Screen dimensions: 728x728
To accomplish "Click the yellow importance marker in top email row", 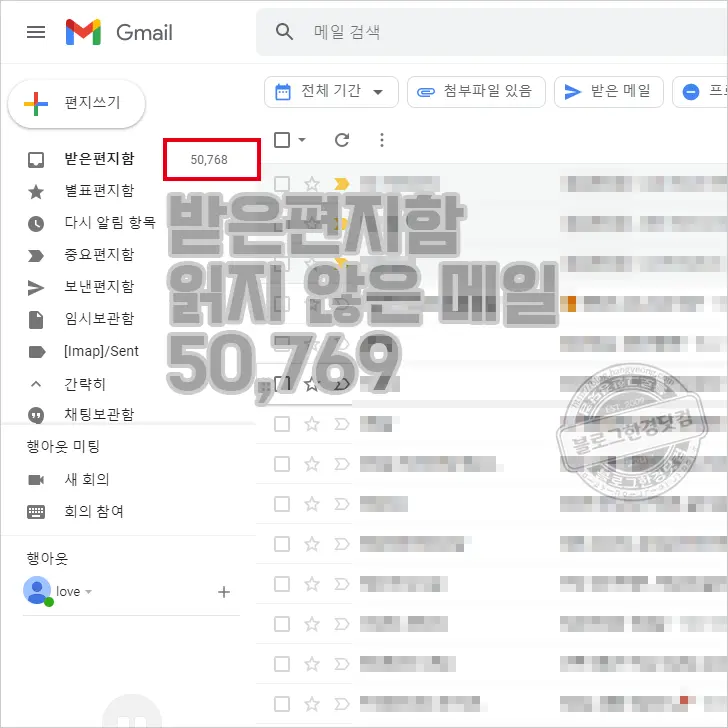I will point(342,184).
